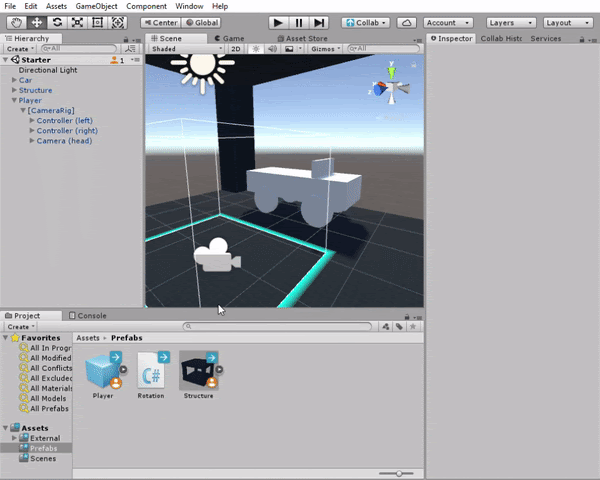Image resolution: width=600 pixels, height=480 pixels.
Task: Adjust the Project icon size slider
Action: [x=397, y=473]
